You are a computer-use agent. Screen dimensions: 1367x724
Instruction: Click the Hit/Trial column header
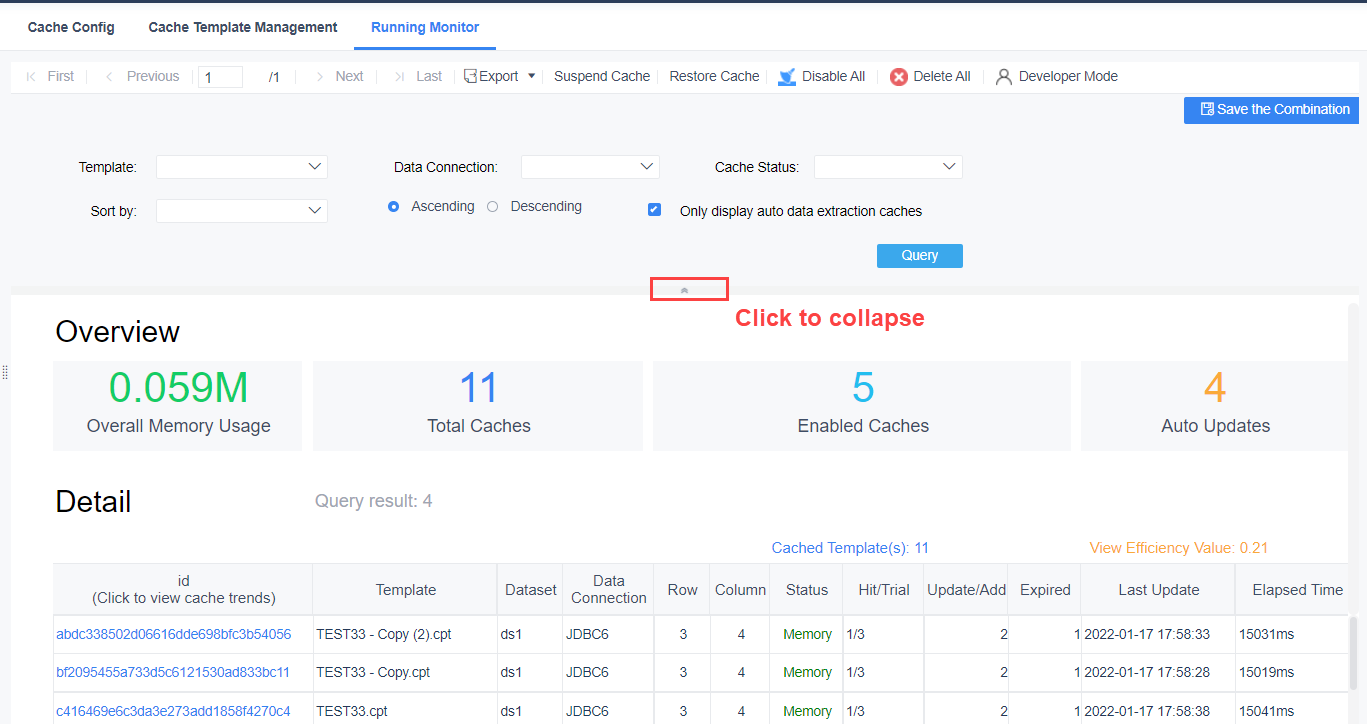[884, 590]
